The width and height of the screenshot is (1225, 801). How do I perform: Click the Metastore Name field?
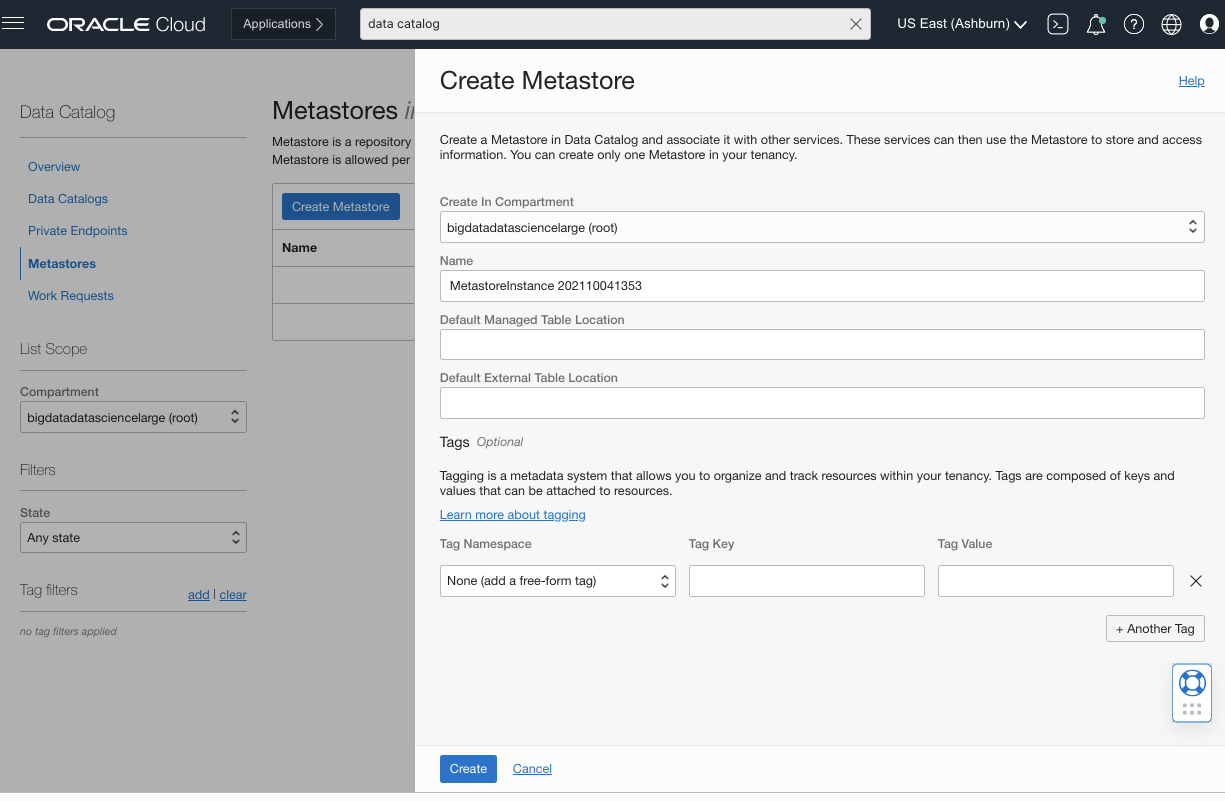(822, 285)
